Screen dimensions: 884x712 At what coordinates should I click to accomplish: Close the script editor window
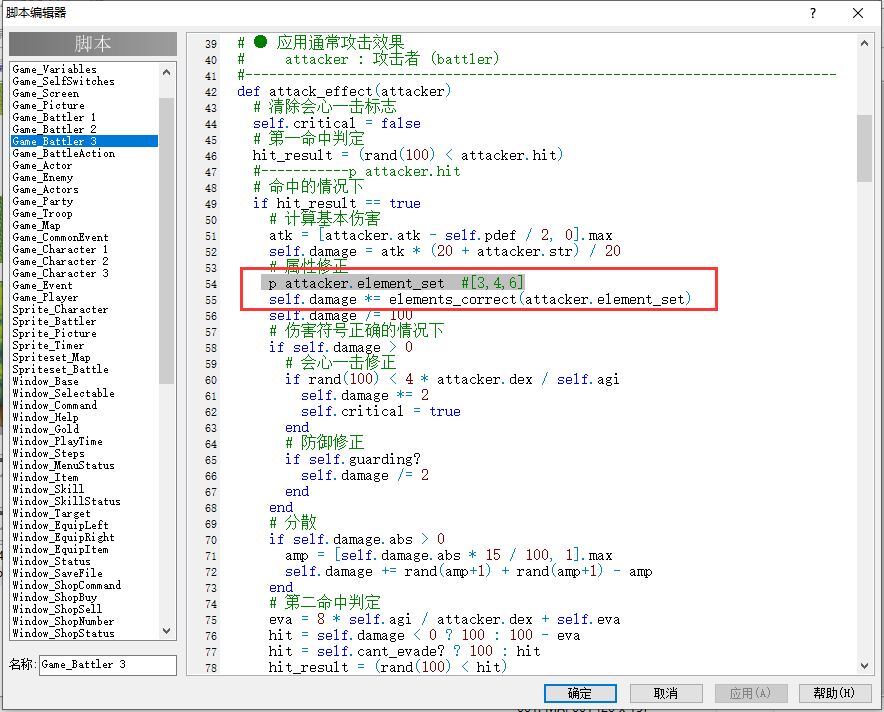(858, 13)
